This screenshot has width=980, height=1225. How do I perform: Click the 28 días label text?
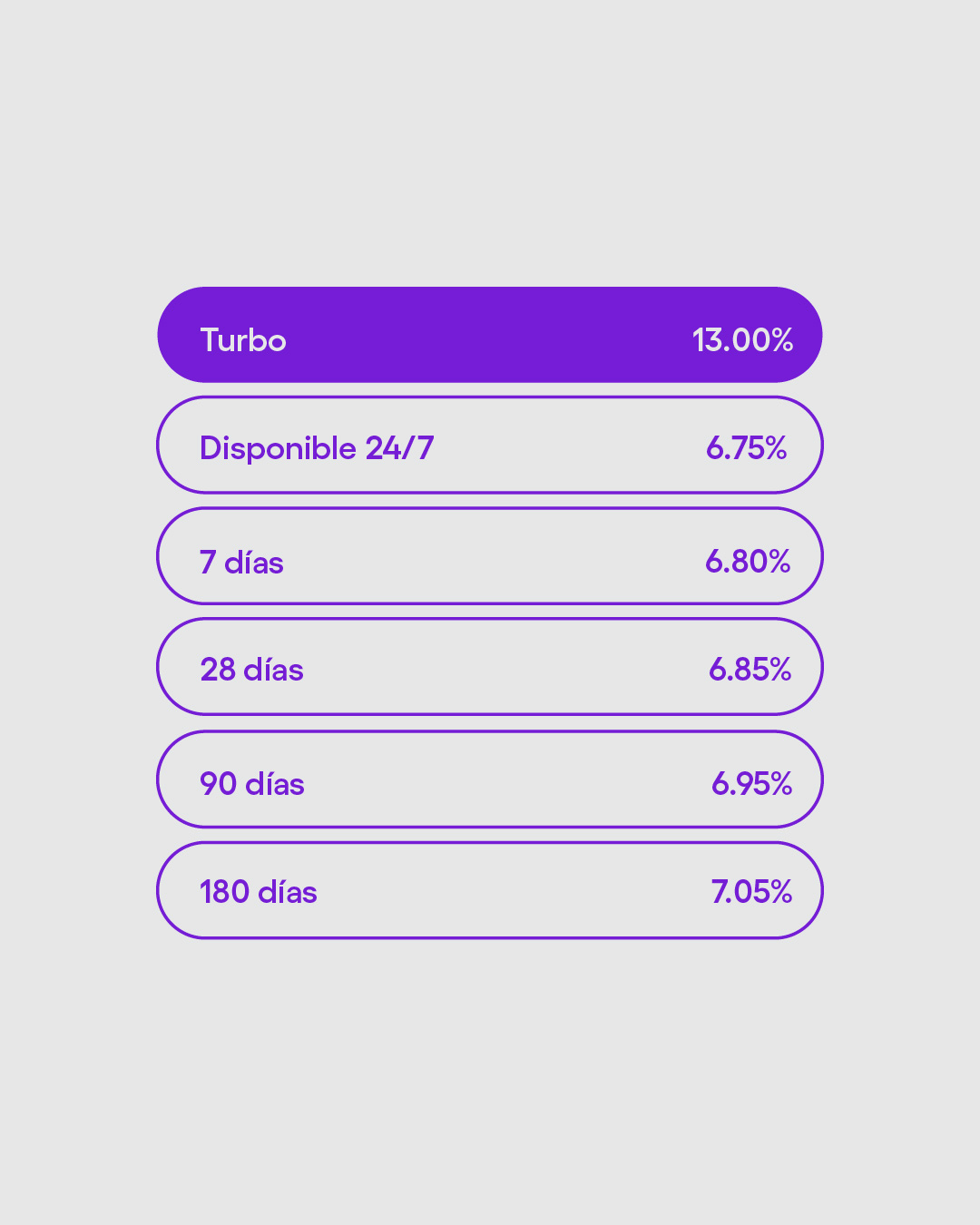point(251,670)
